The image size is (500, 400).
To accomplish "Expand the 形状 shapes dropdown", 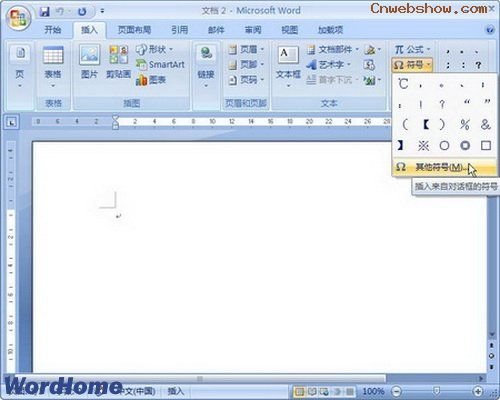I will [x=154, y=49].
